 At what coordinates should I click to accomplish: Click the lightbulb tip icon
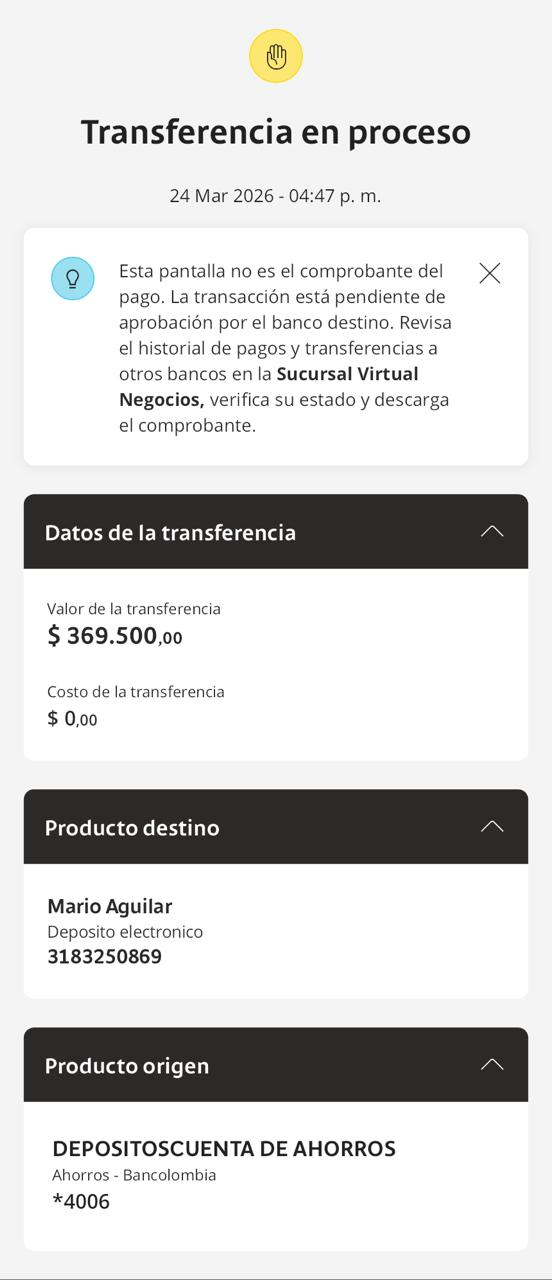[73, 279]
